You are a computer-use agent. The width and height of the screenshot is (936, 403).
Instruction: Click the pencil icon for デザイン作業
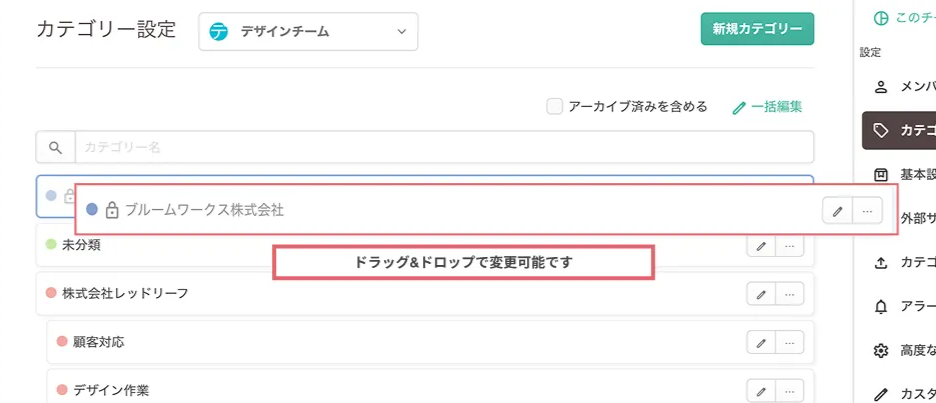pyautogui.click(x=761, y=391)
